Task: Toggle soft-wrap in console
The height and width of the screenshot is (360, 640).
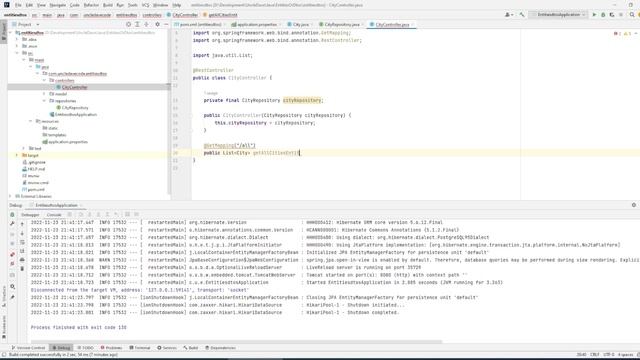Action: tap(22, 242)
